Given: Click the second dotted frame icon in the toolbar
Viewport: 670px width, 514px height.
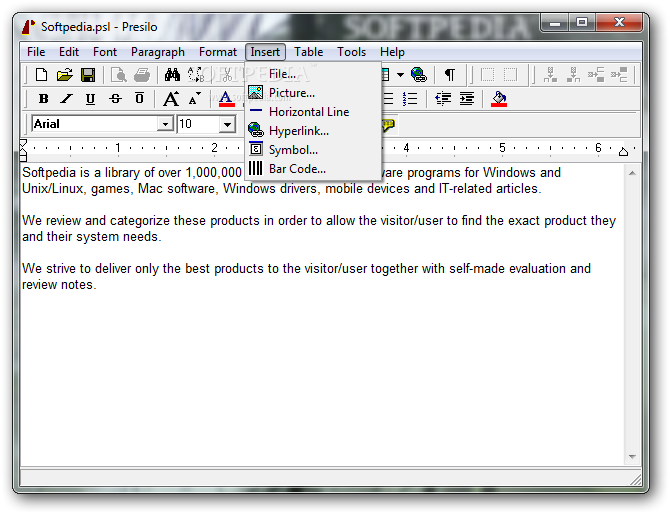Looking at the screenshot, I should pos(510,75).
